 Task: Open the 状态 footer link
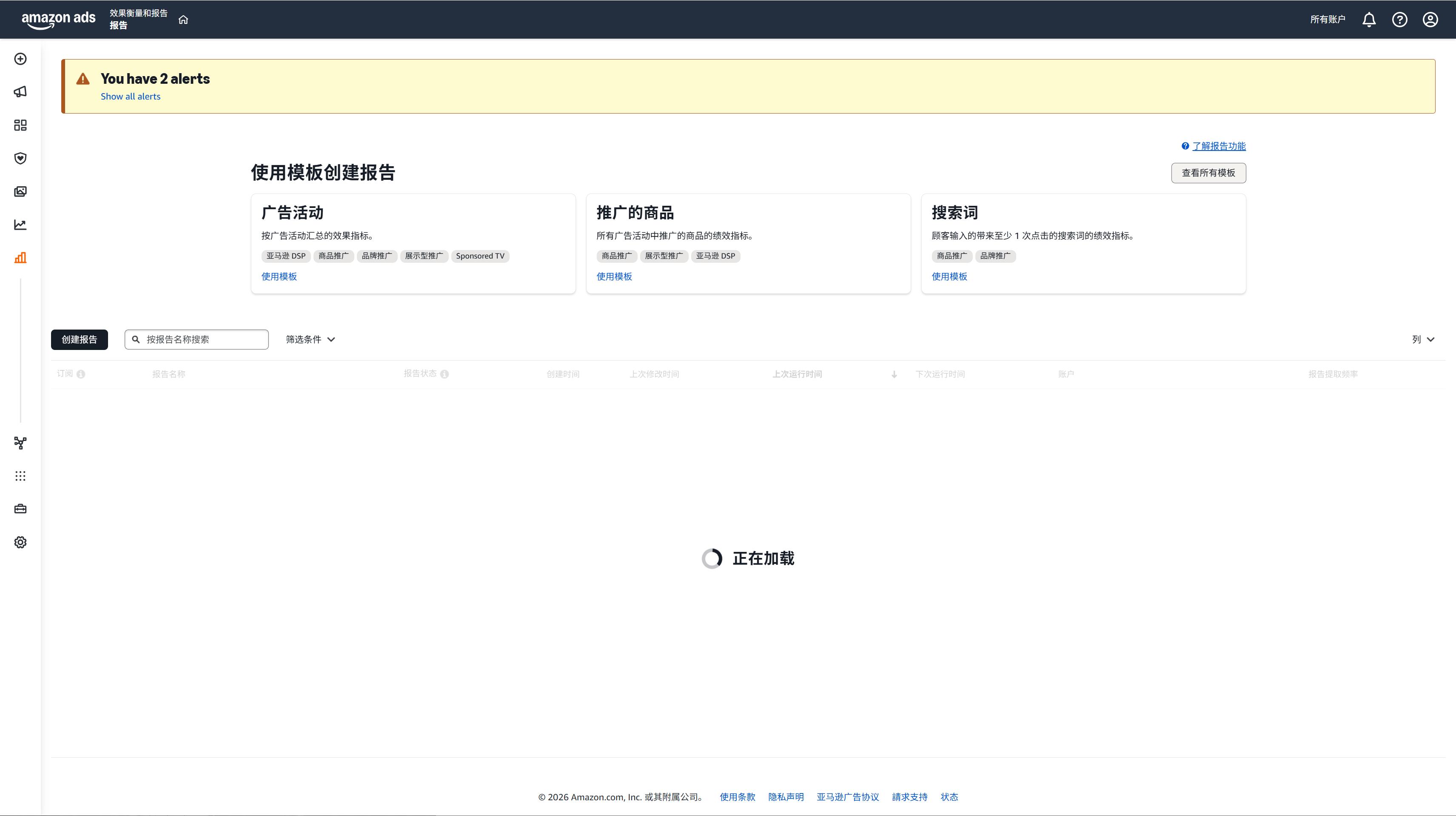(x=949, y=797)
